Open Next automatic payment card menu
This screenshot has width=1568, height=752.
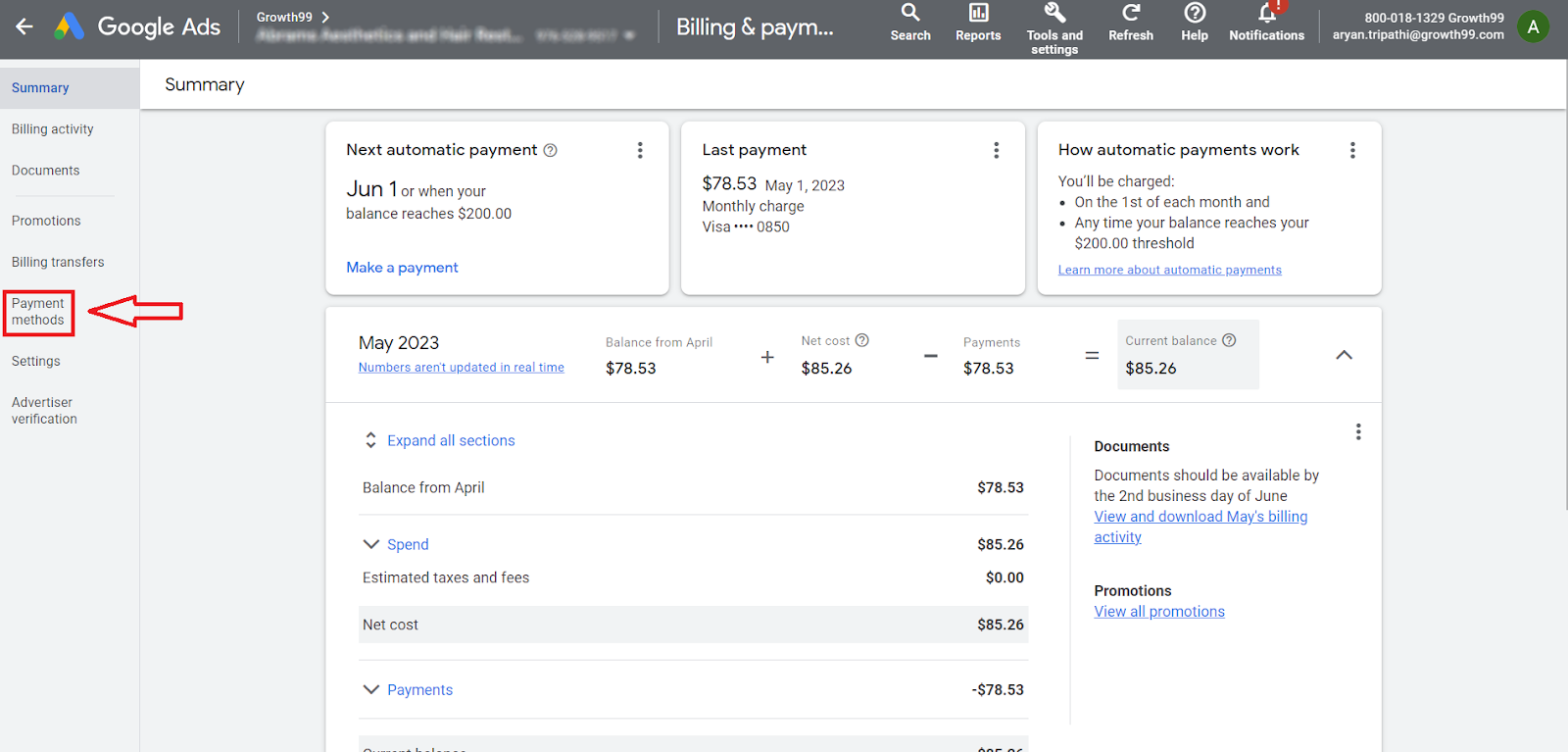[640, 150]
